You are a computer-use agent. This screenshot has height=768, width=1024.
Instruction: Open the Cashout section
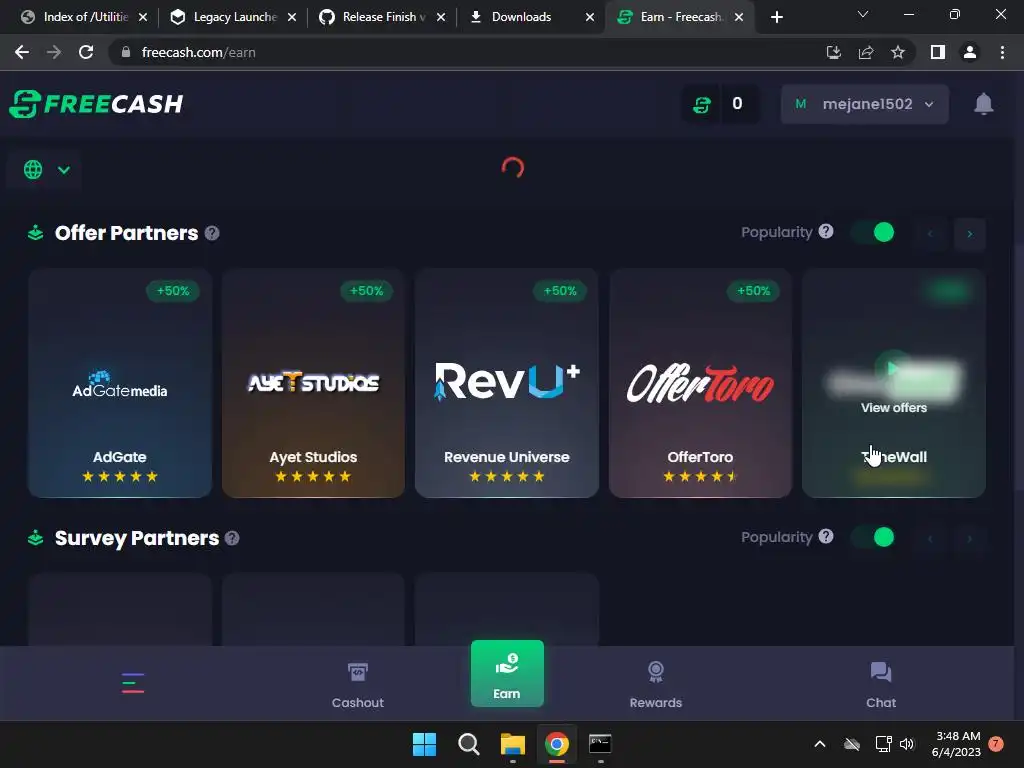click(358, 685)
